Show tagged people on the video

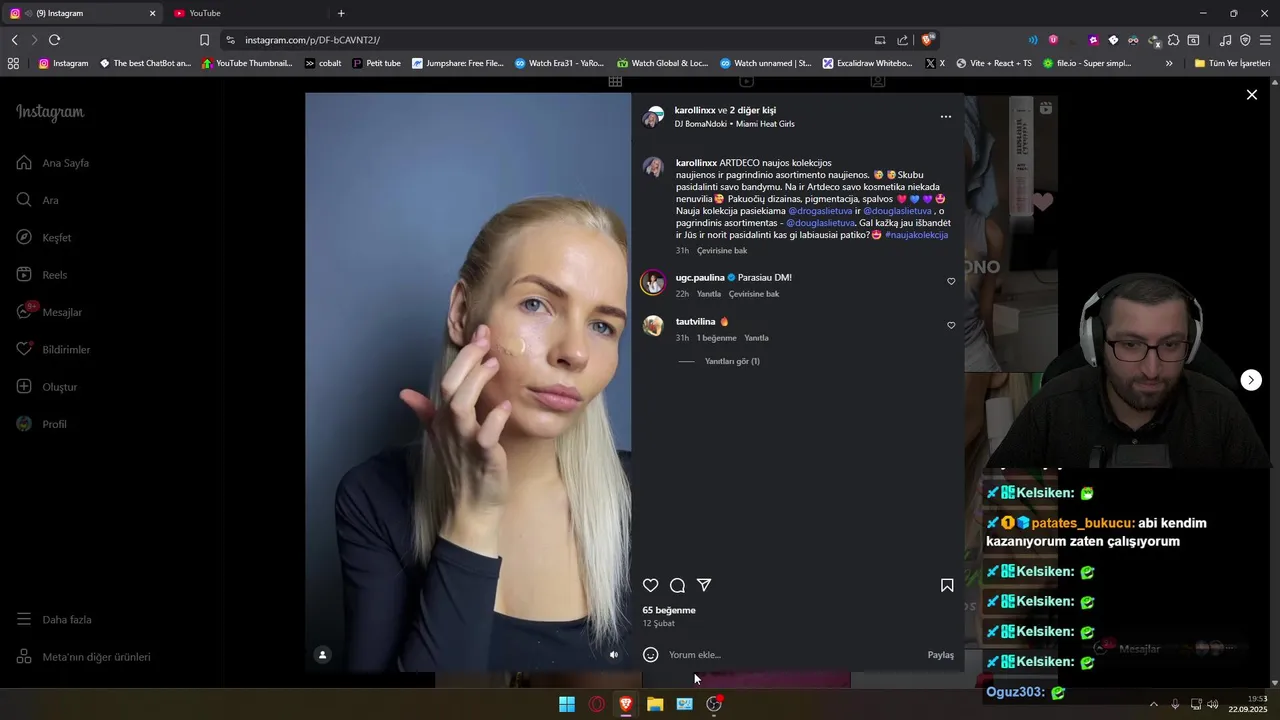click(323, 655)
